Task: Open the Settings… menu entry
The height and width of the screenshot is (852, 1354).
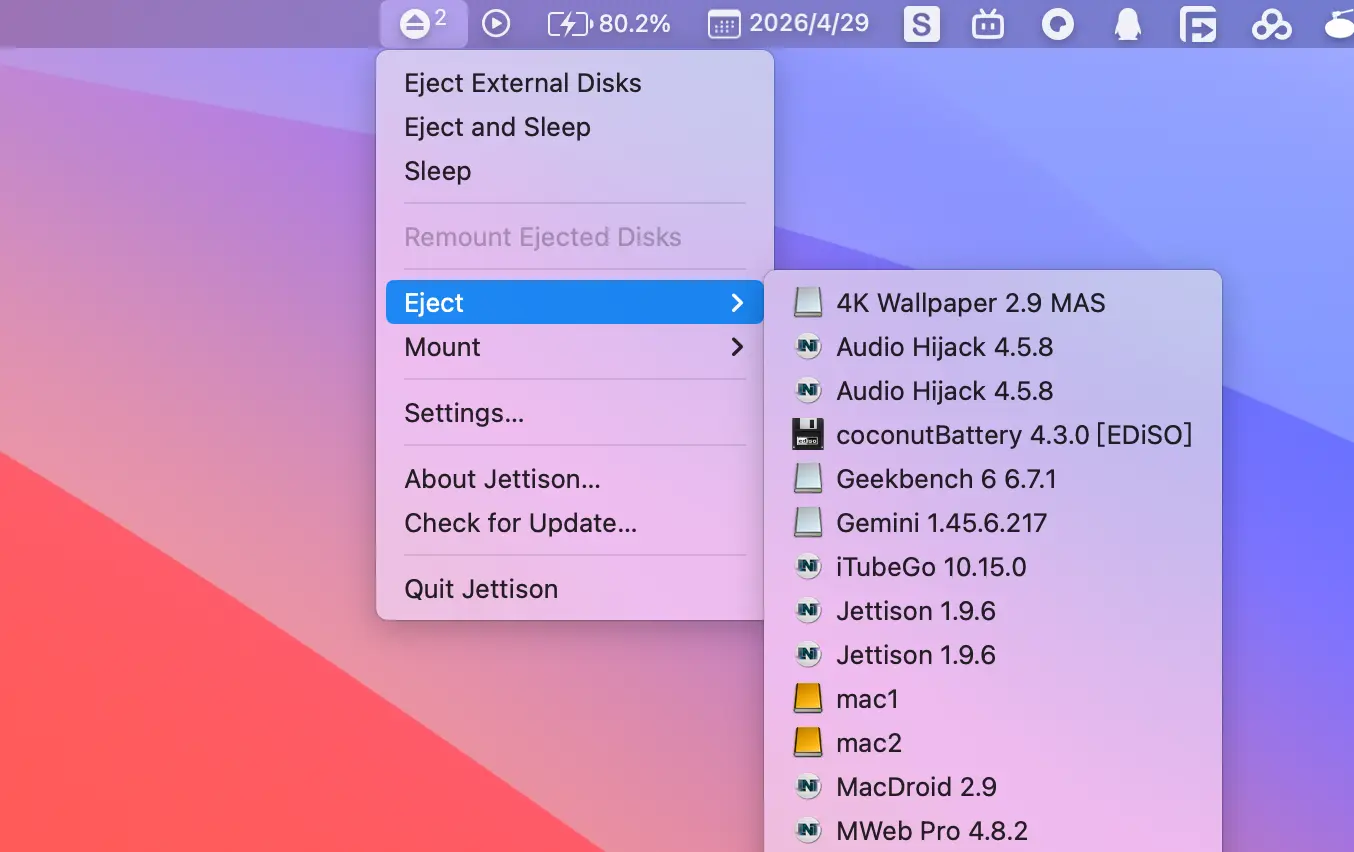Action: tap(575, 413)
